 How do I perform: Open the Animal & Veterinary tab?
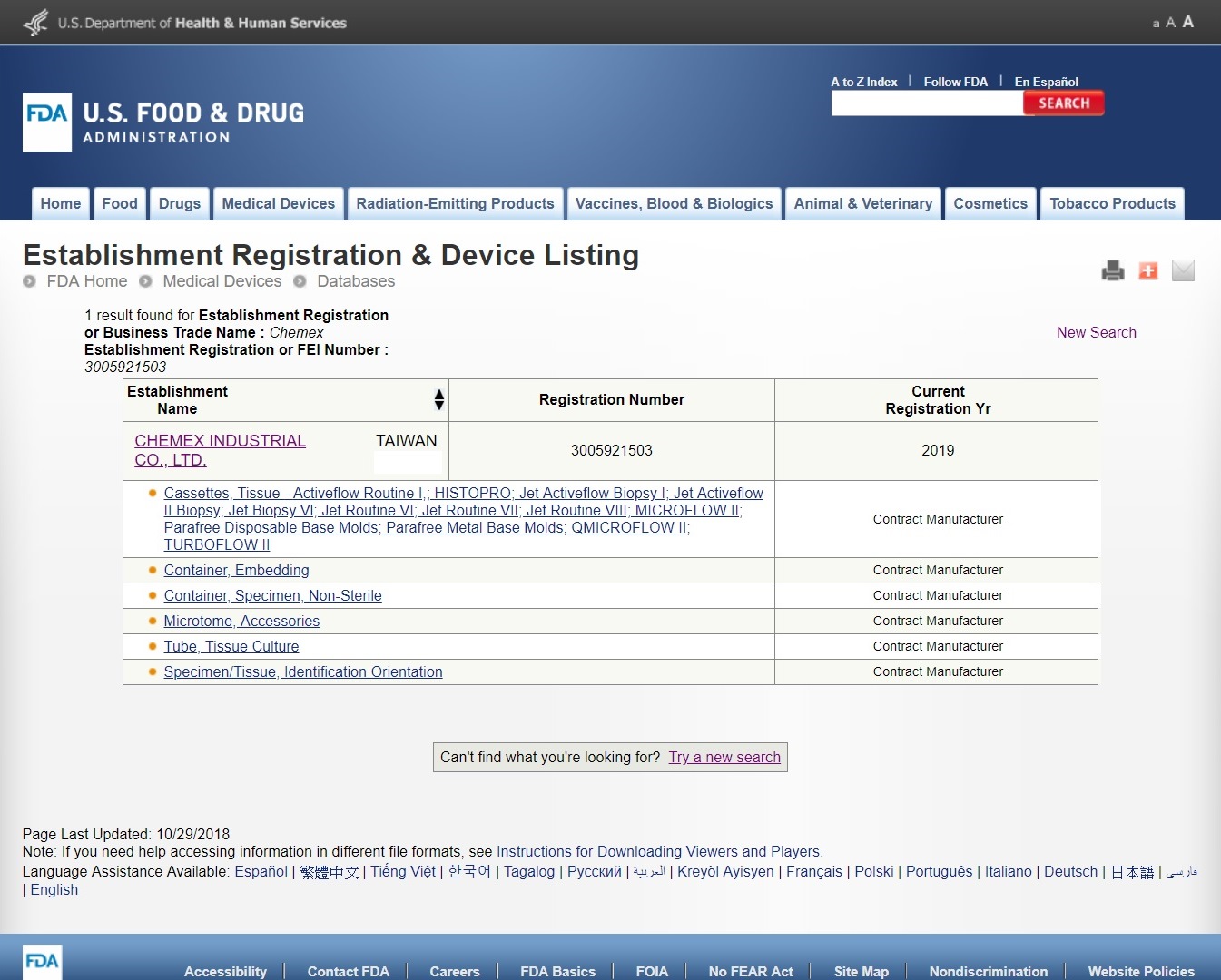point(863,204)
